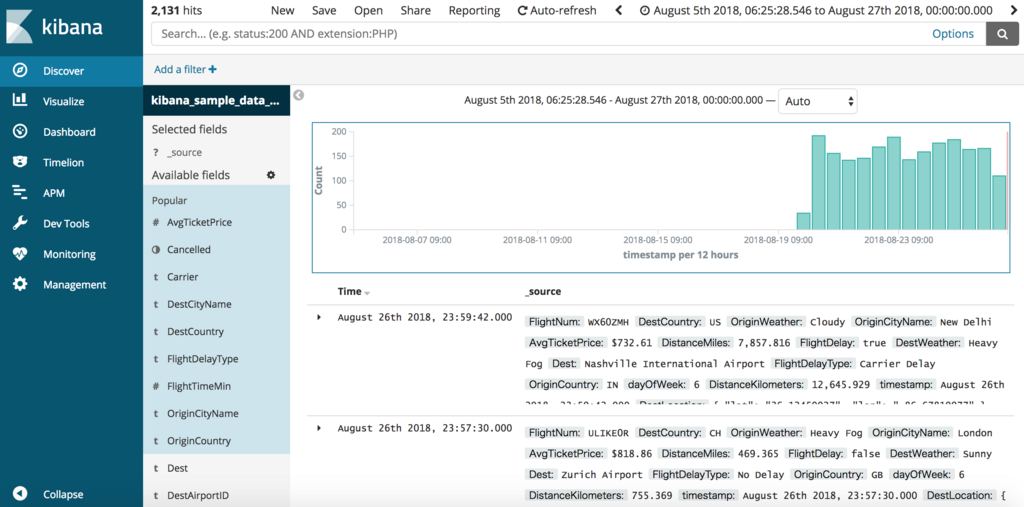This screenshot has height=507, width=1024.
Task: Click the Popular section label
Action: [169, 201]
